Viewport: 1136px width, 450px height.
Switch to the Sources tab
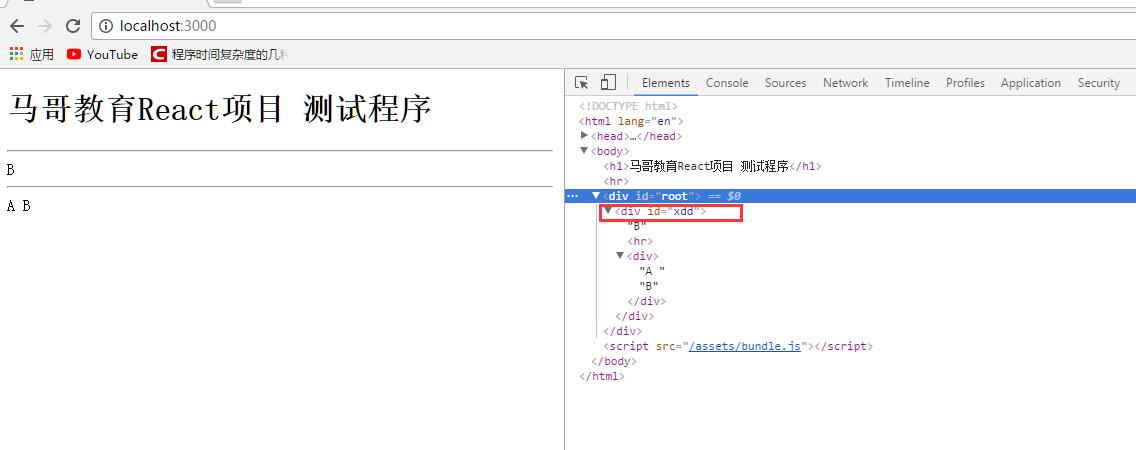click(x=785, y=83)
